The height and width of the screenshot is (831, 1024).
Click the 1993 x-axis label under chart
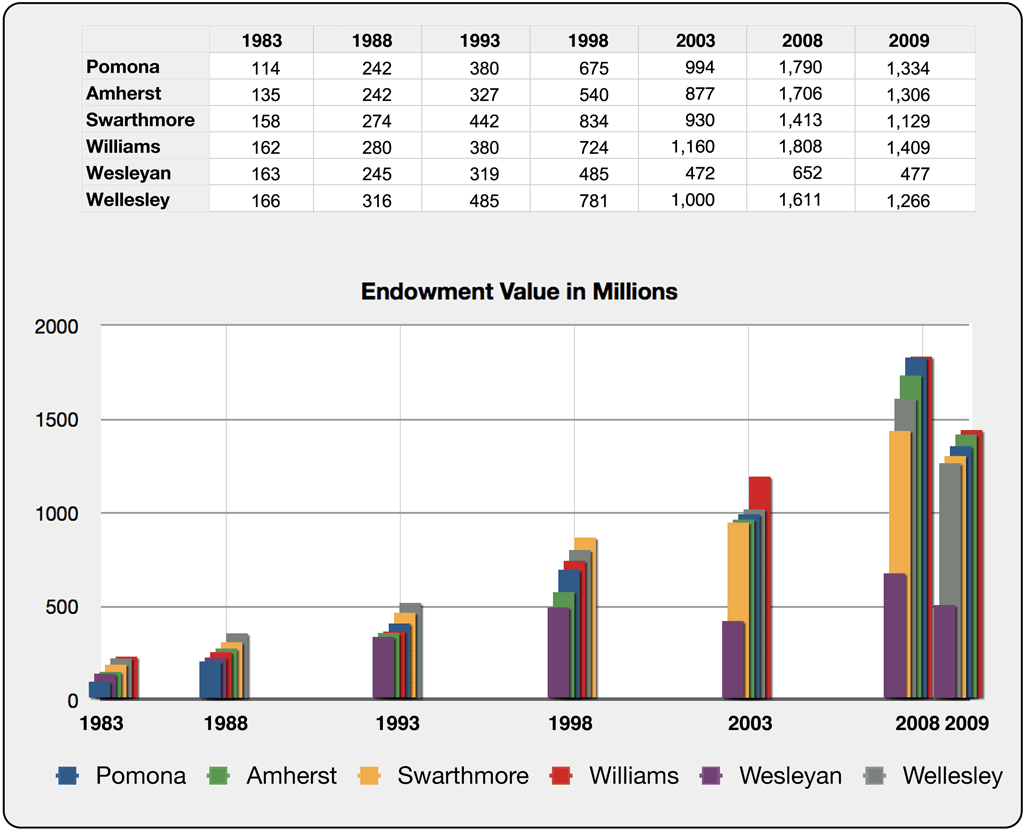397,723
